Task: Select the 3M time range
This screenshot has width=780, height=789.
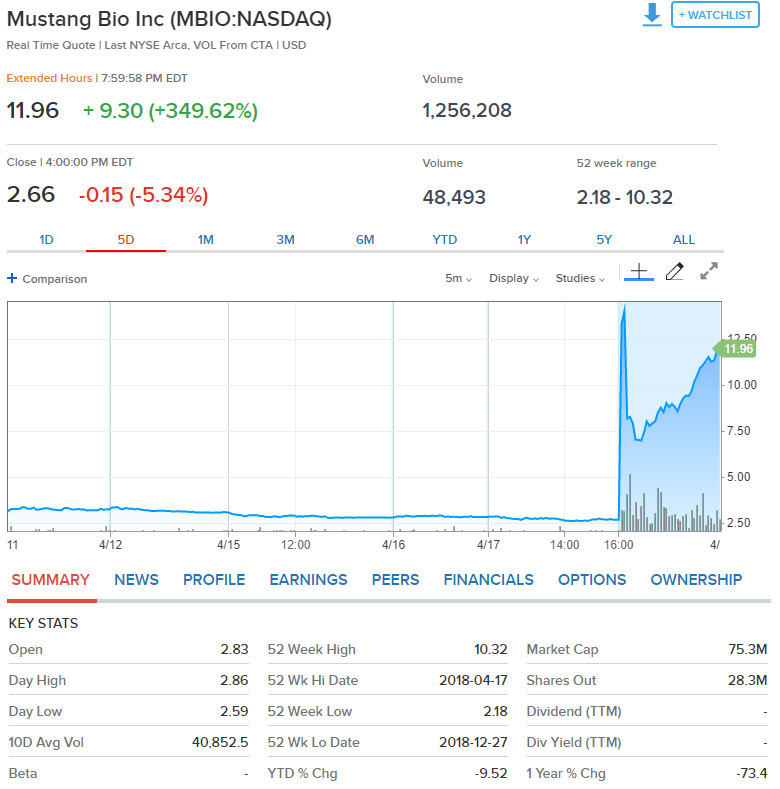Action: pos(285,240)
